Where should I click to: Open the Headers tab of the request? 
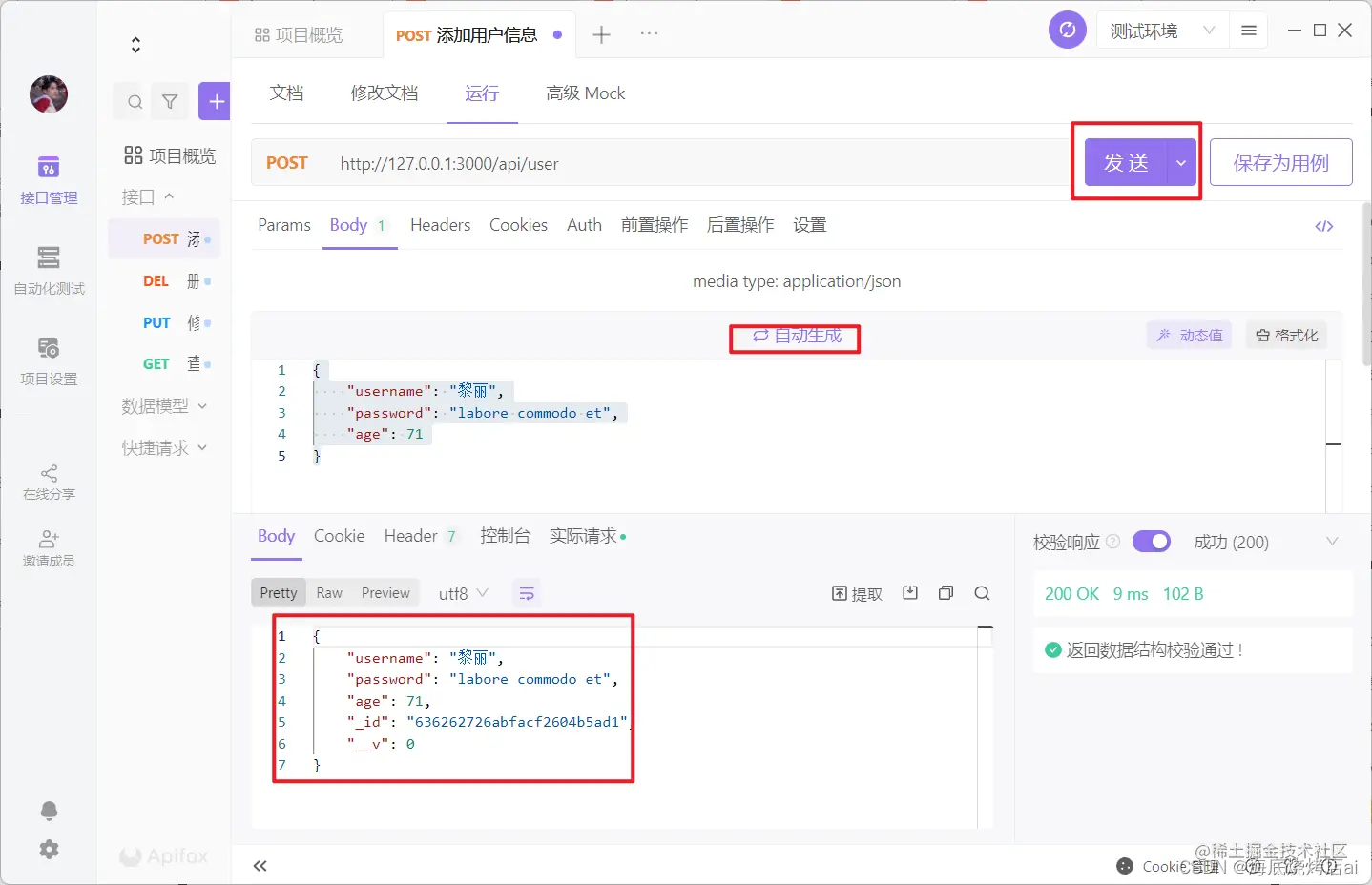click(x=440, y=225)
